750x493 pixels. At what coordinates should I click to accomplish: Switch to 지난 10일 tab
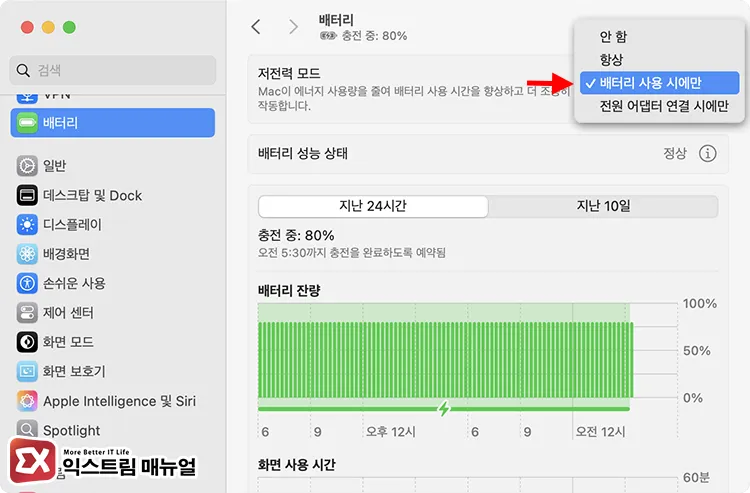tap(603, 206)
